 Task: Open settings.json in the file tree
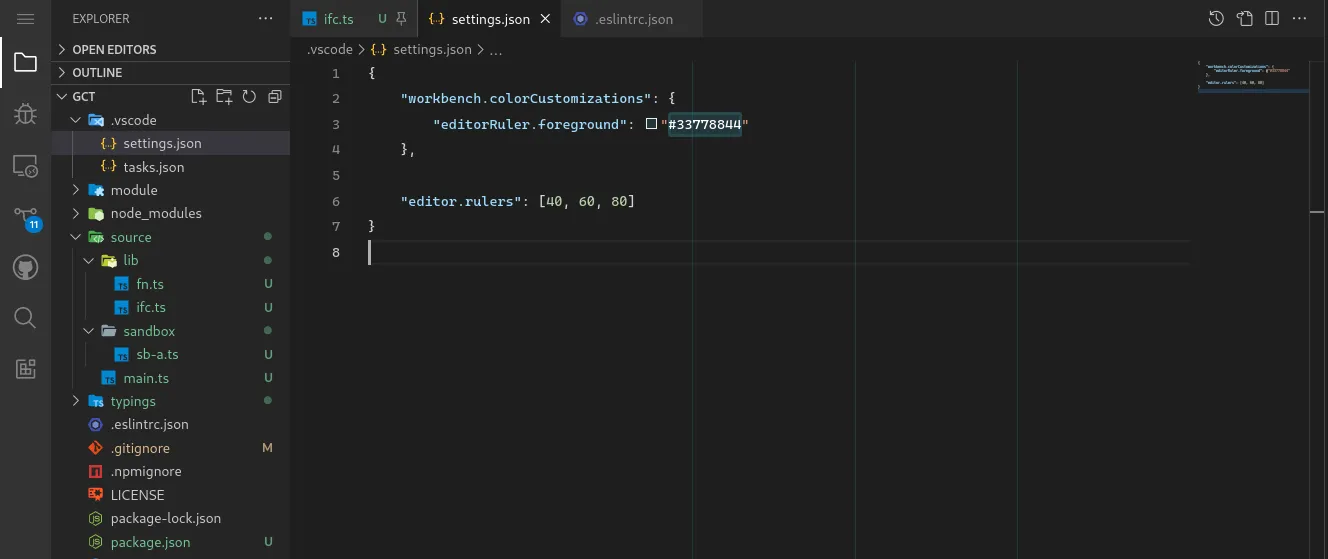171,143
